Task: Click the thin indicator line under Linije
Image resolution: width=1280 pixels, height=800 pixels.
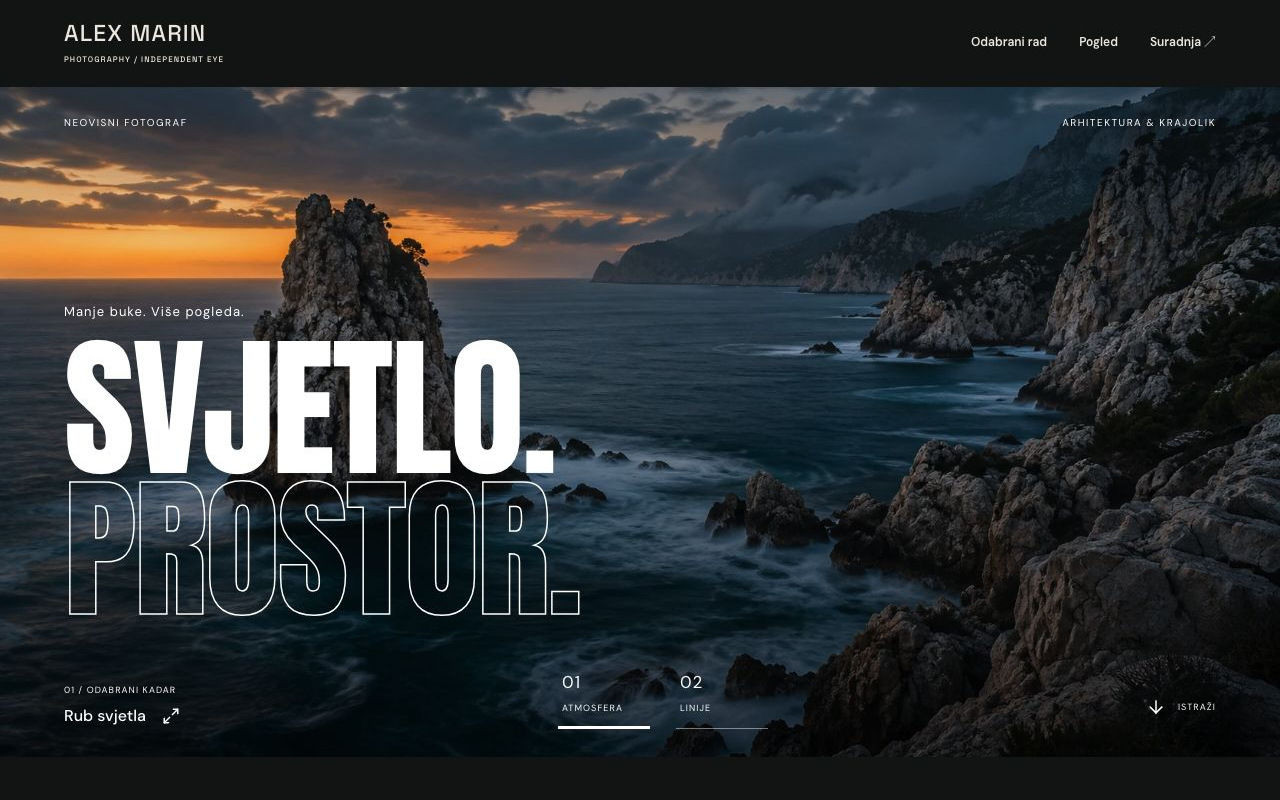Action: click(721, 728)
